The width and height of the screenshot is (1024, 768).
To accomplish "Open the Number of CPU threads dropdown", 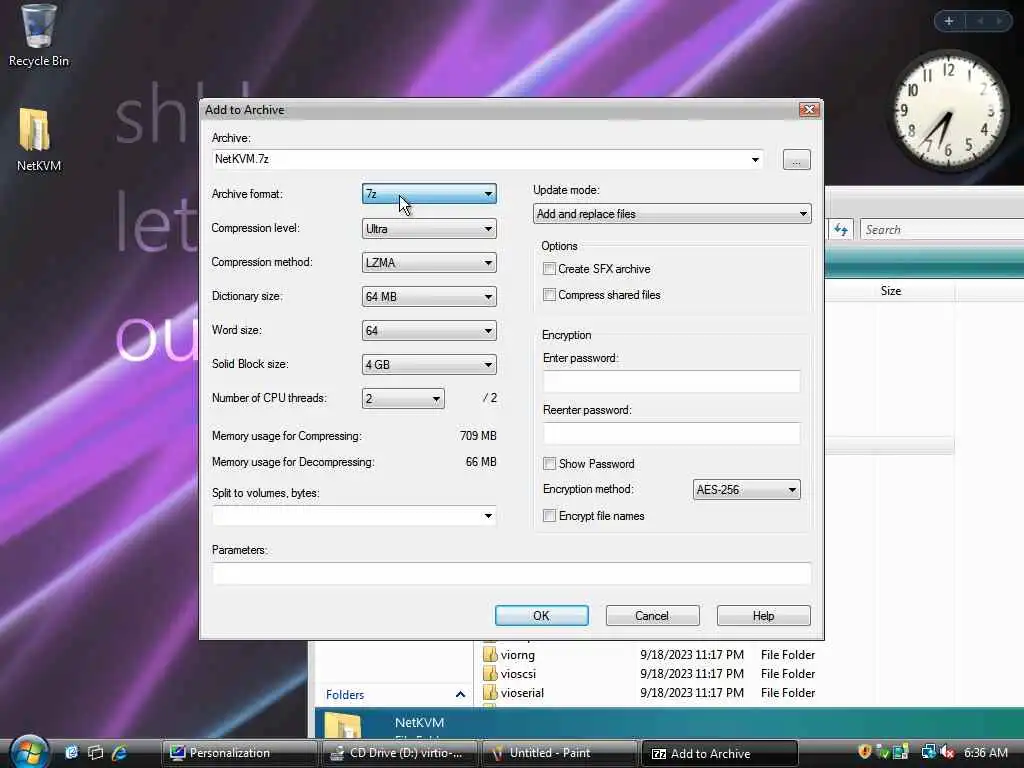I will point(403,398).
